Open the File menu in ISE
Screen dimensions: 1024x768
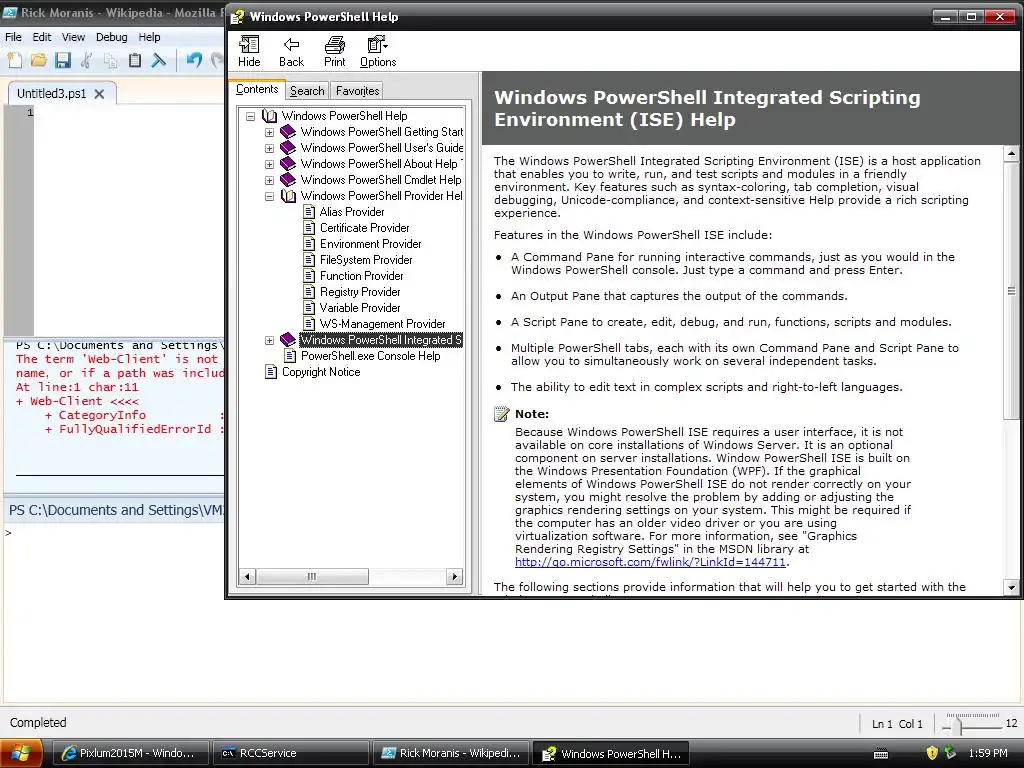pos(13,37)
